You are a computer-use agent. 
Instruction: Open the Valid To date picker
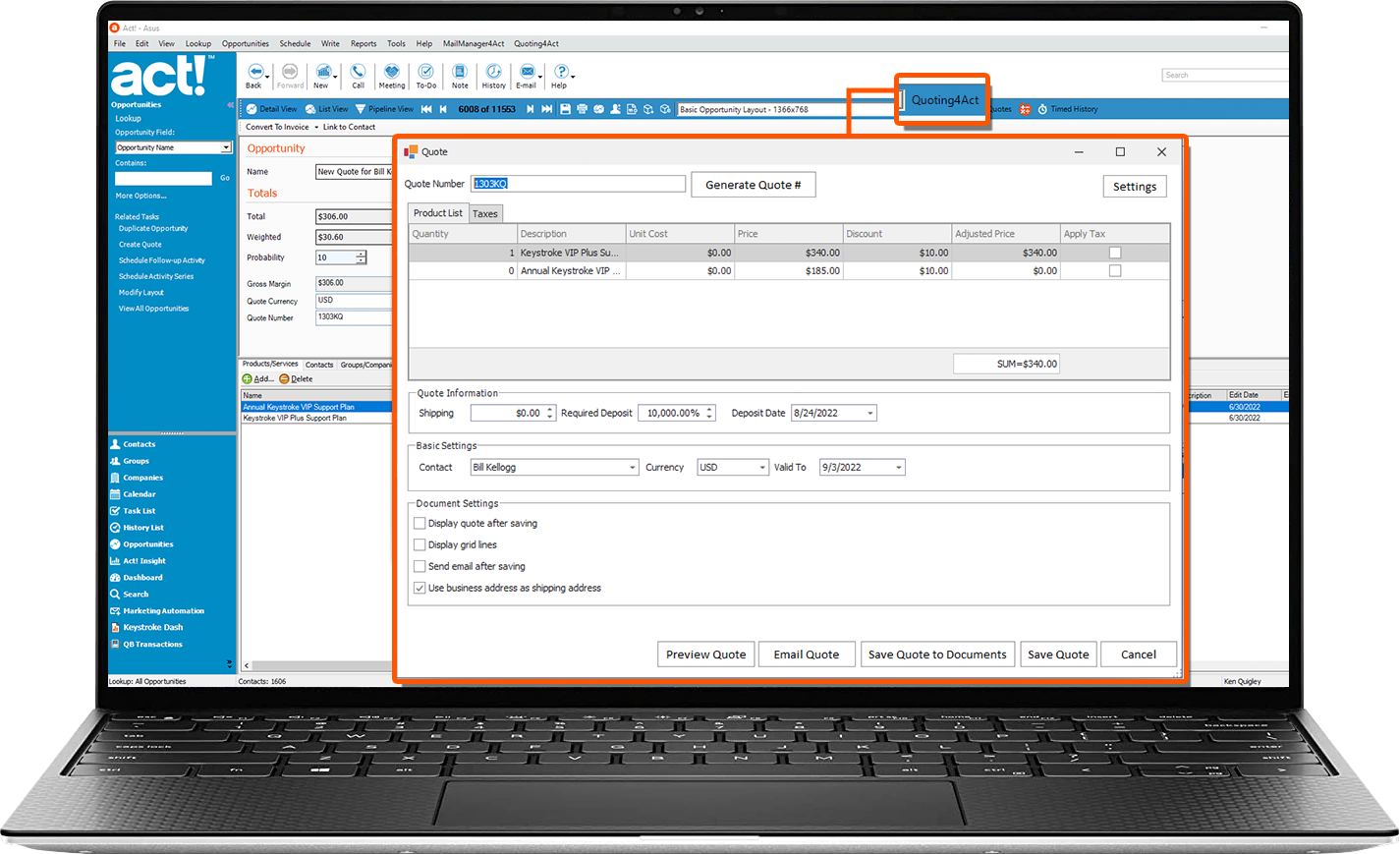[x=899, y=468]
